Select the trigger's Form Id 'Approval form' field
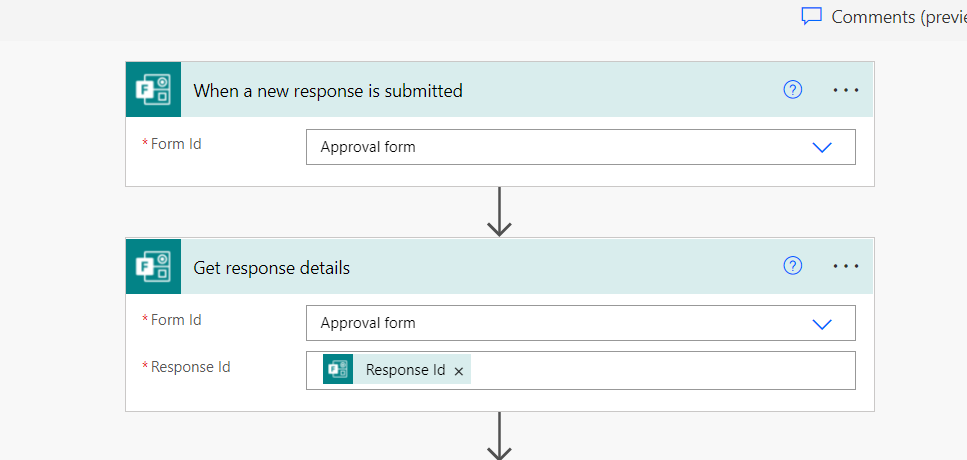The image size is (967, 460). (x=580, y=147)
